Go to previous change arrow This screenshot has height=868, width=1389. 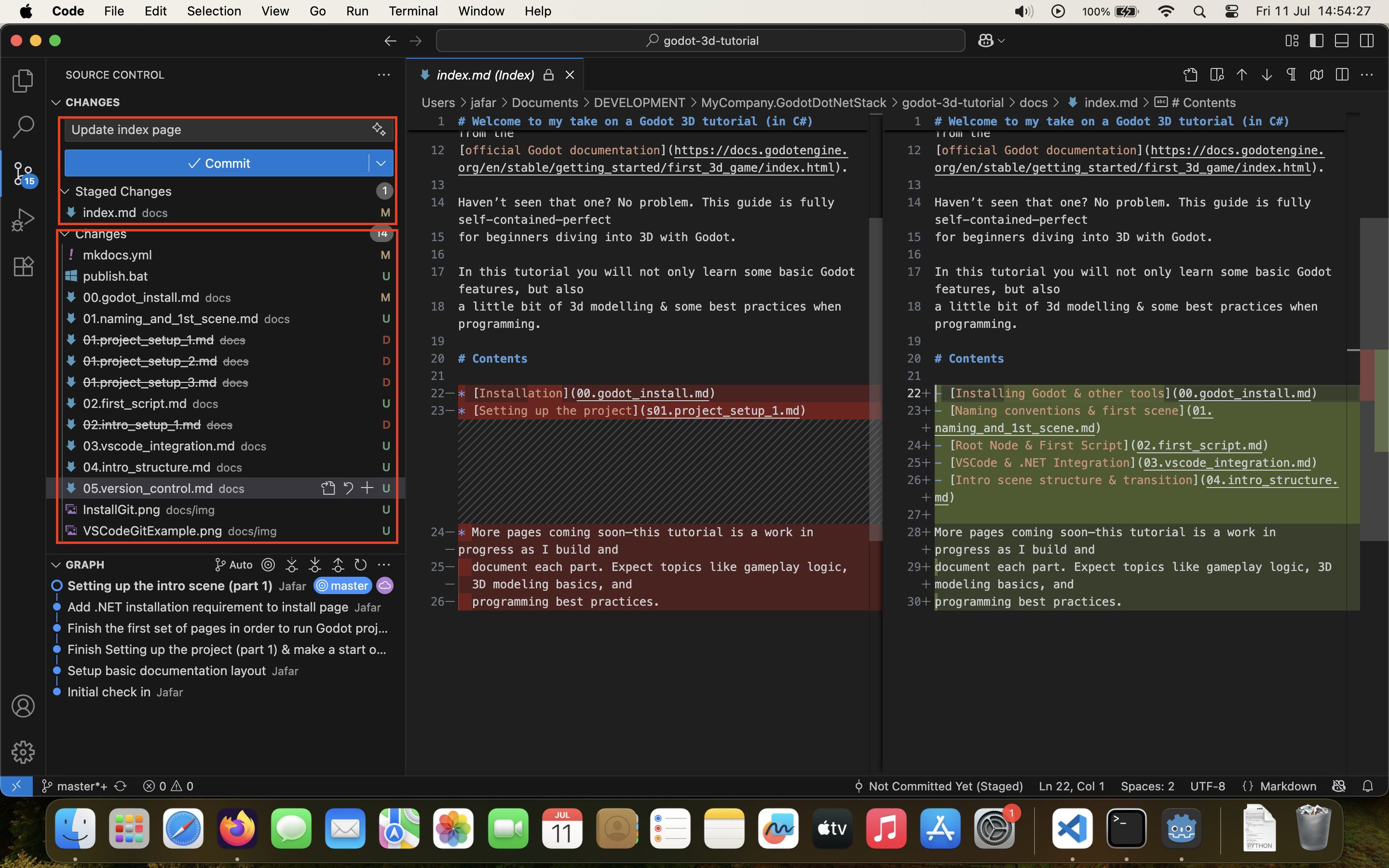coord(1241,75)
